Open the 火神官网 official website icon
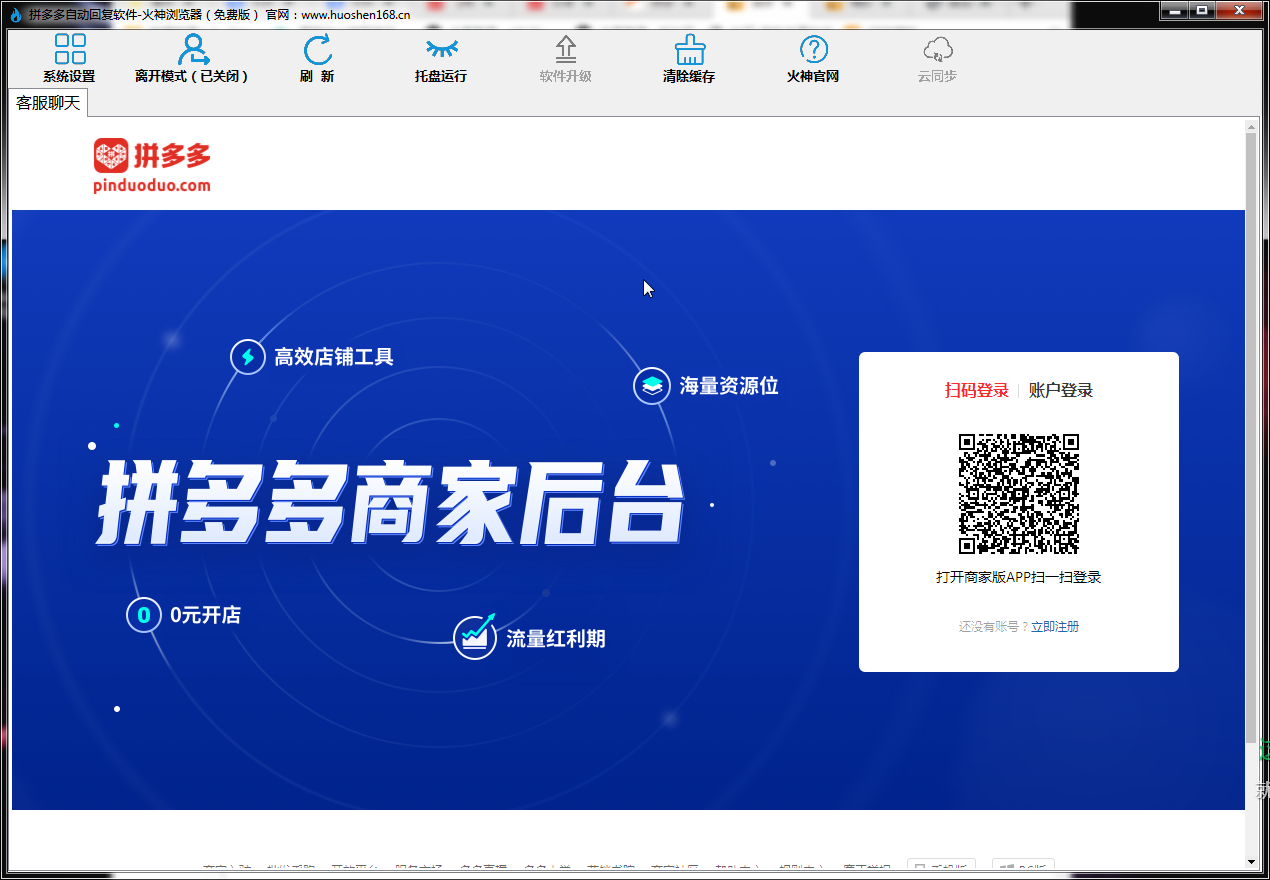The image size is (1270, 880). point(813,50)
